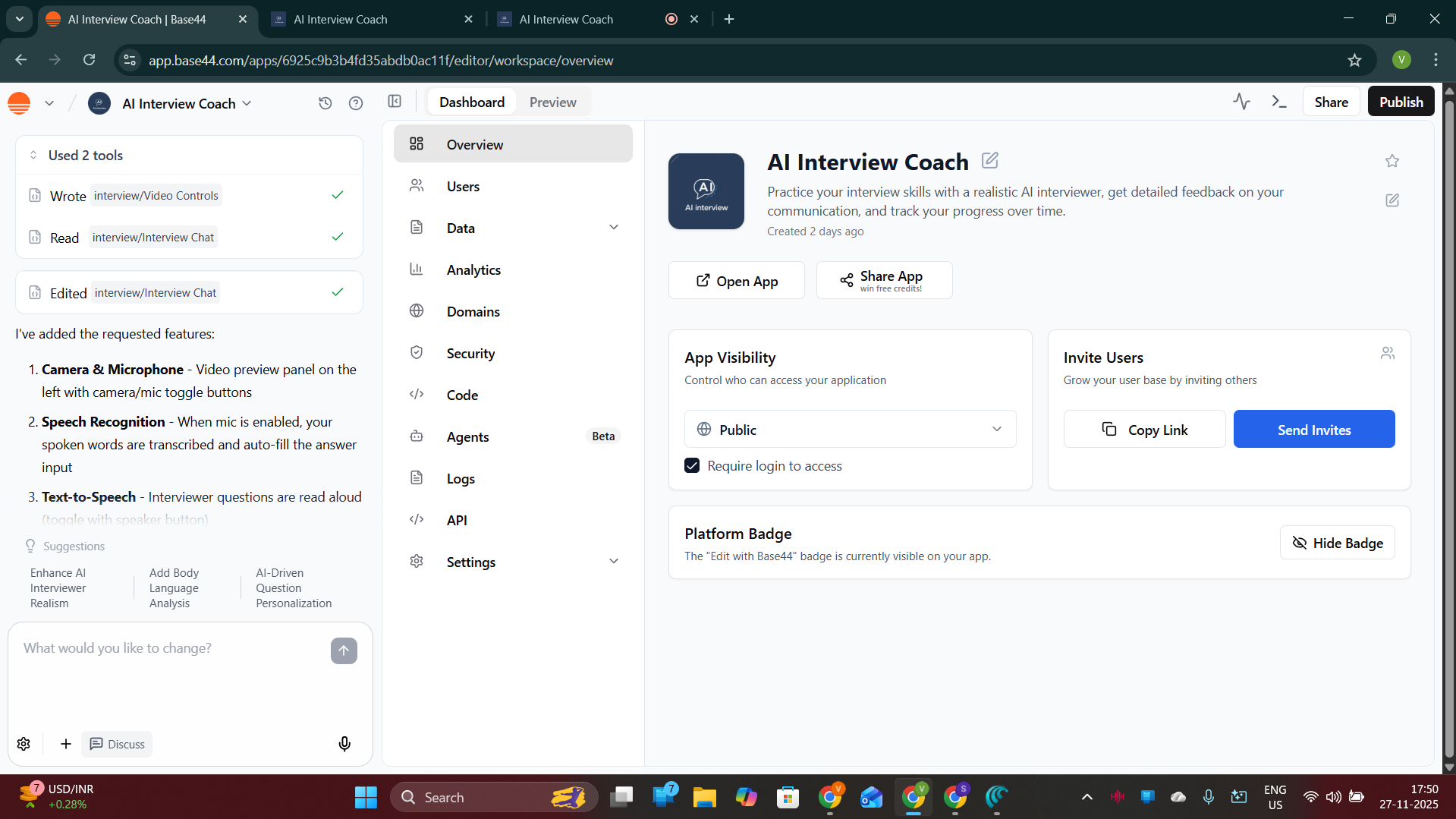Click the Share App button
The image size is (1456, 819).
point(884,281)
